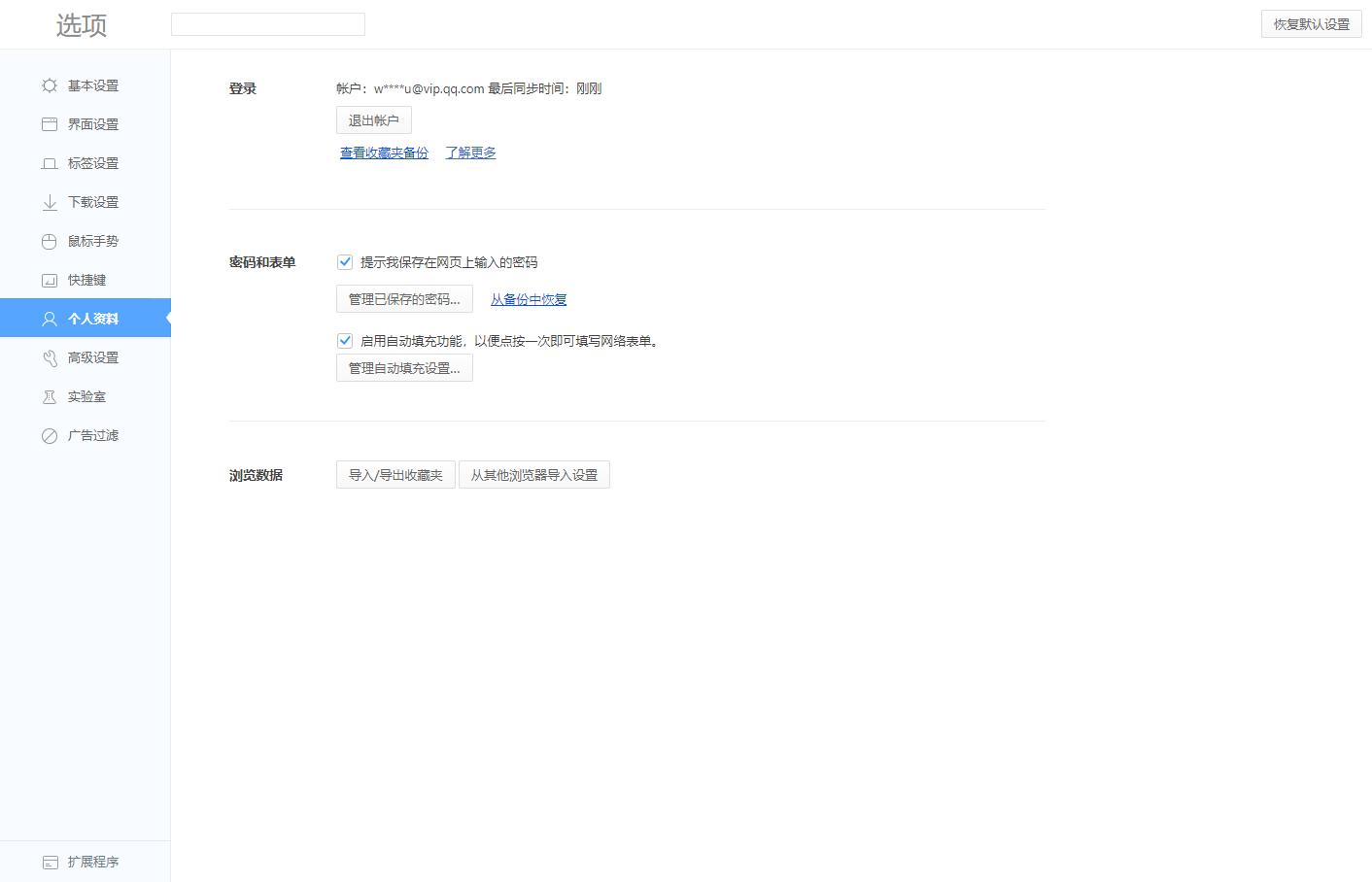The image size is (1372, 882).
Task: Click 管理已保存的密码 button
Action: (404, 299)
